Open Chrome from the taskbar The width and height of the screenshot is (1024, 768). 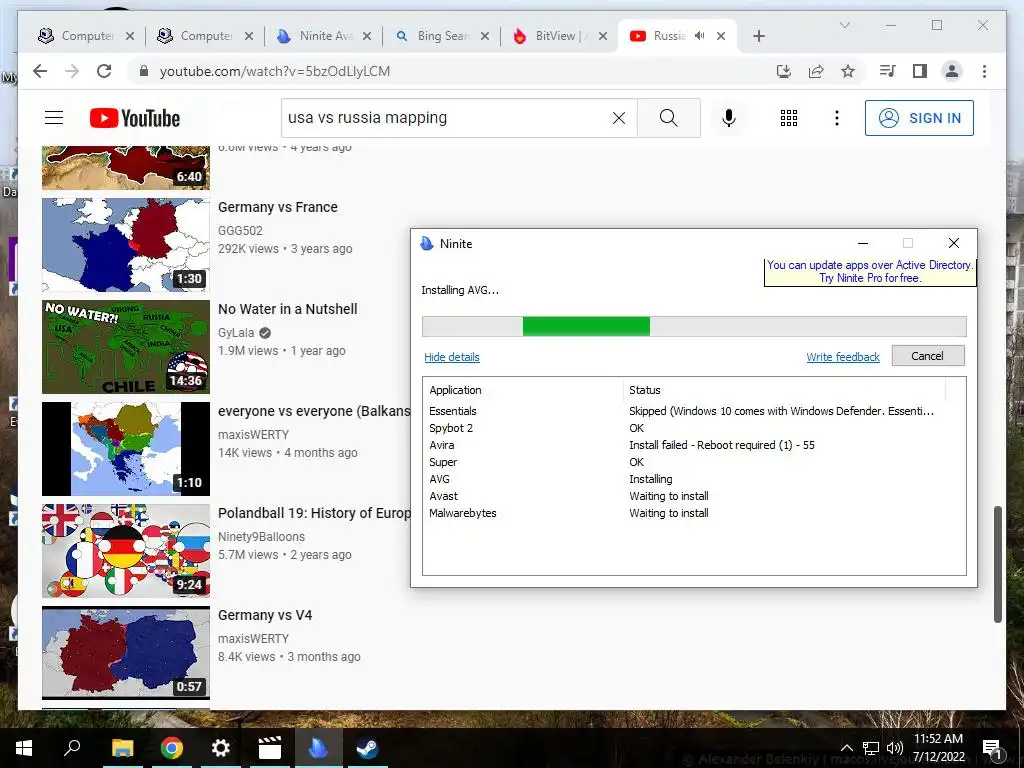point(171,748)
